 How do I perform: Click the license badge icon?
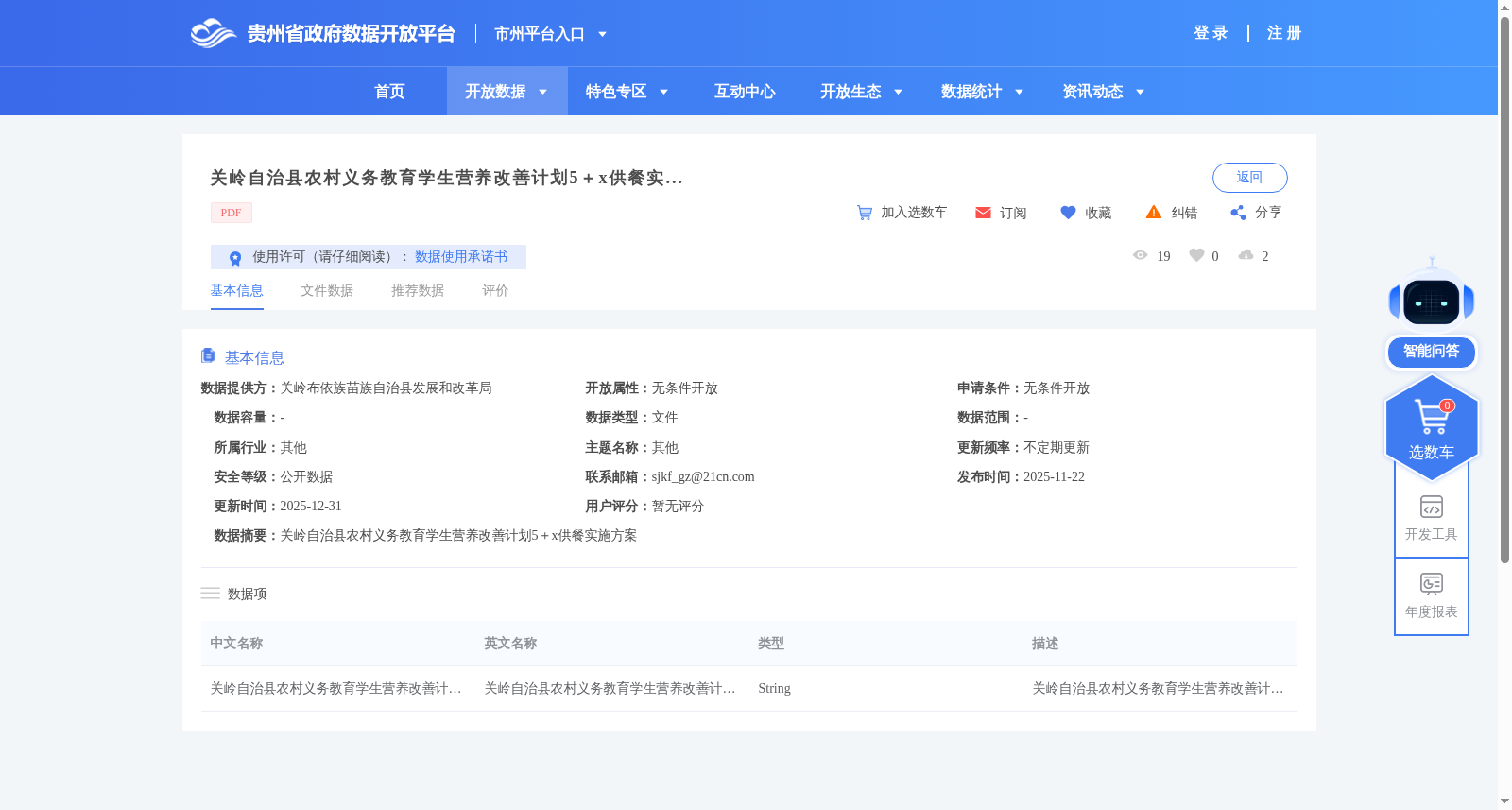point(235,257)
